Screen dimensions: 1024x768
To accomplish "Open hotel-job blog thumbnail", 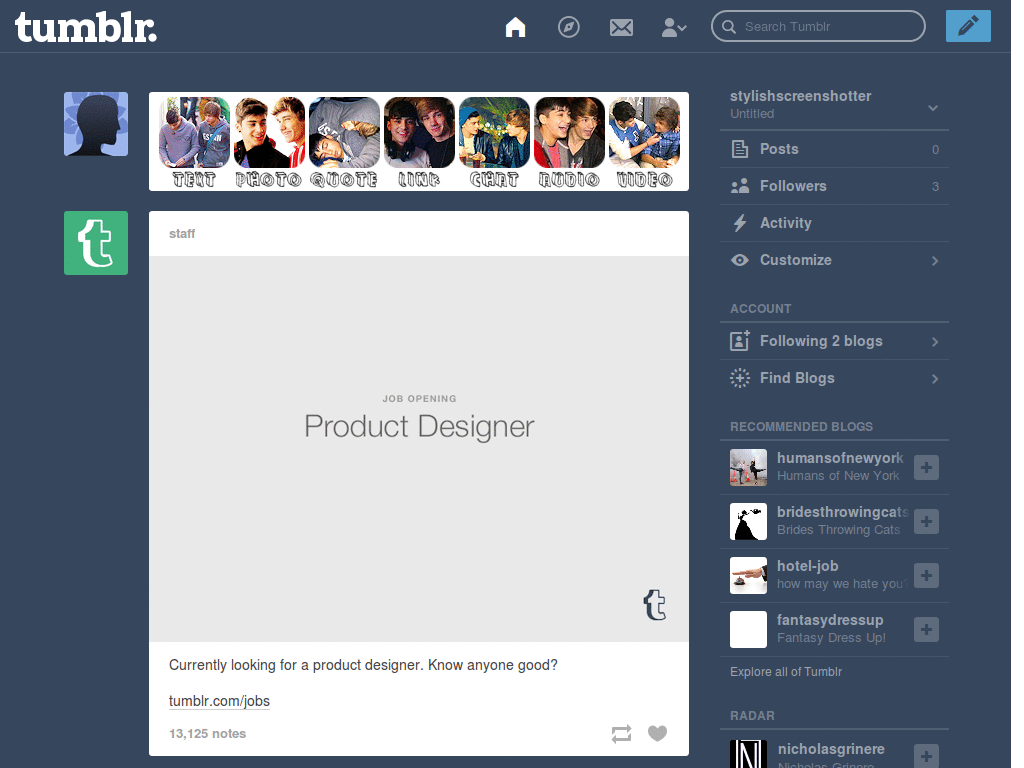I will click(748, 575).
